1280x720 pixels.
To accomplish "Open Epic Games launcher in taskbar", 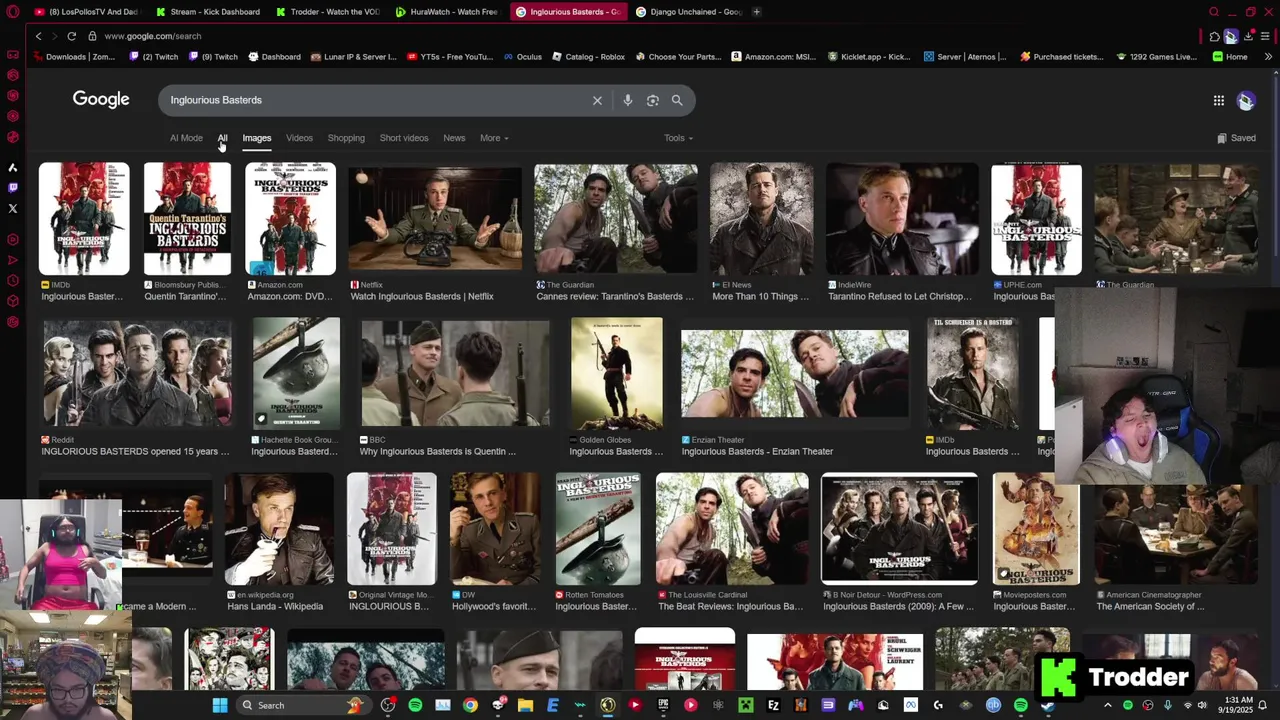I will click(x=663, y=705).
